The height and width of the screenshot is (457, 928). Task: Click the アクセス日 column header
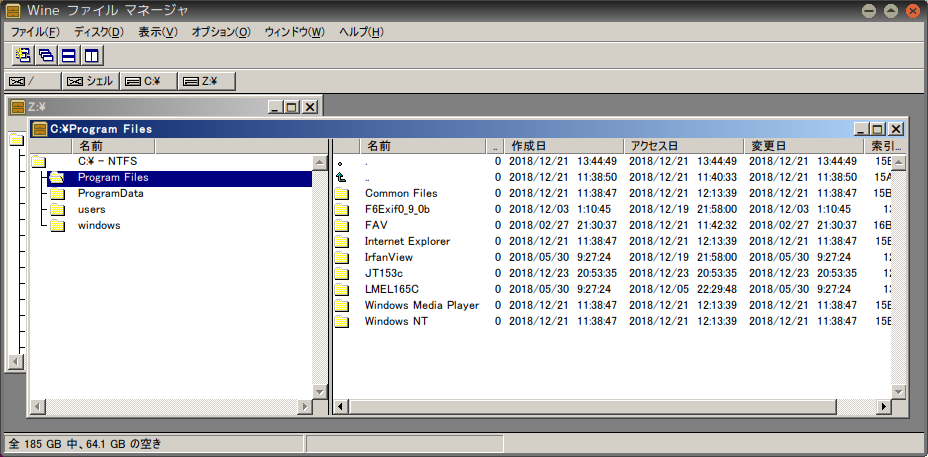coord(684,146)
